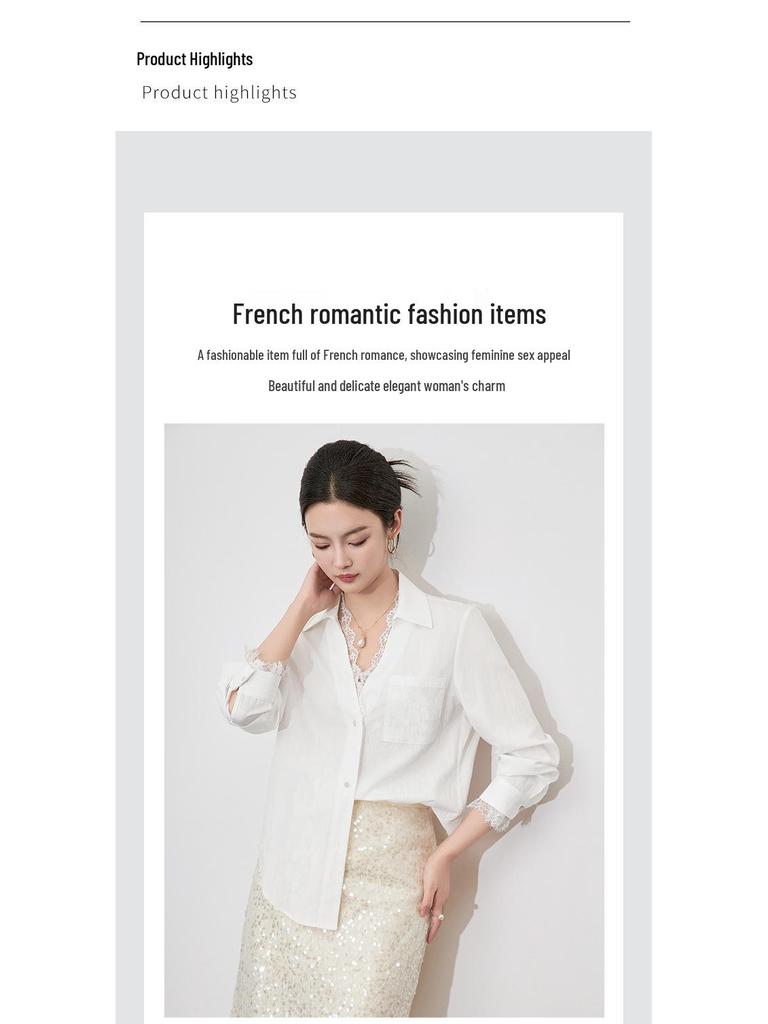Click the "French romantic fashion items" headline
Viewport: 768px width, 1024px height.
[389, 314]
